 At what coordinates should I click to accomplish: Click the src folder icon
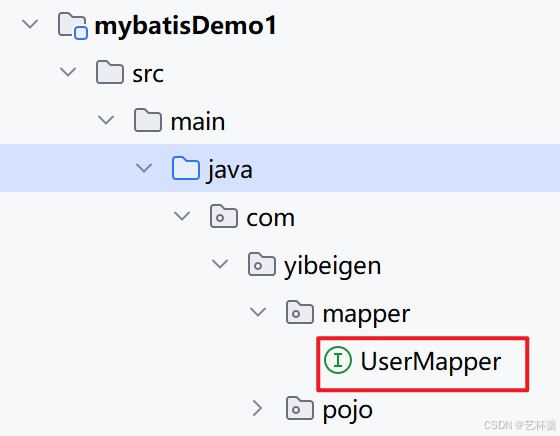click(110, 72)
